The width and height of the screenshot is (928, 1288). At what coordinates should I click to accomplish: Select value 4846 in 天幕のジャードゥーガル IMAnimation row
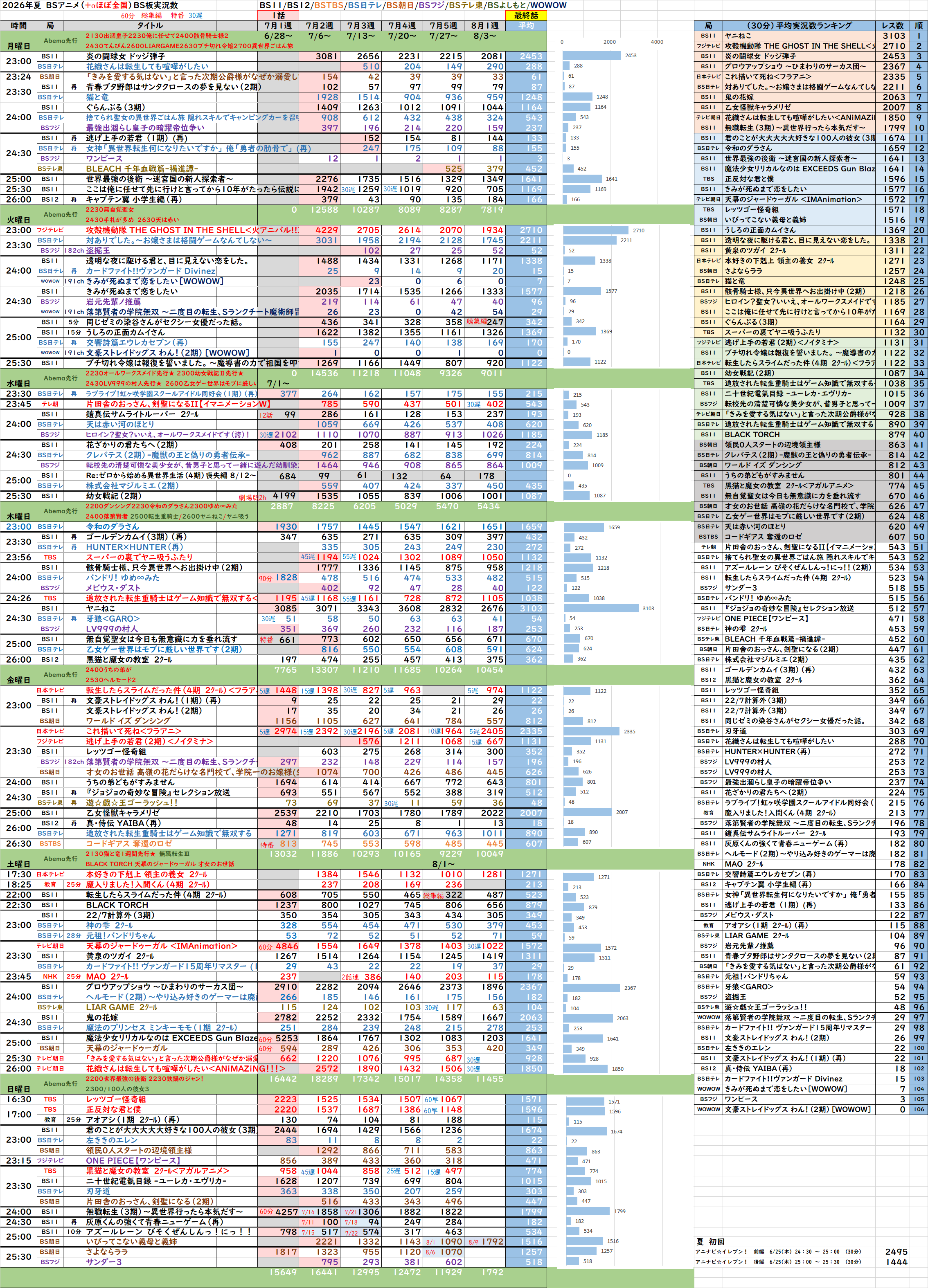pyautogui.click(x=286, y=946)
